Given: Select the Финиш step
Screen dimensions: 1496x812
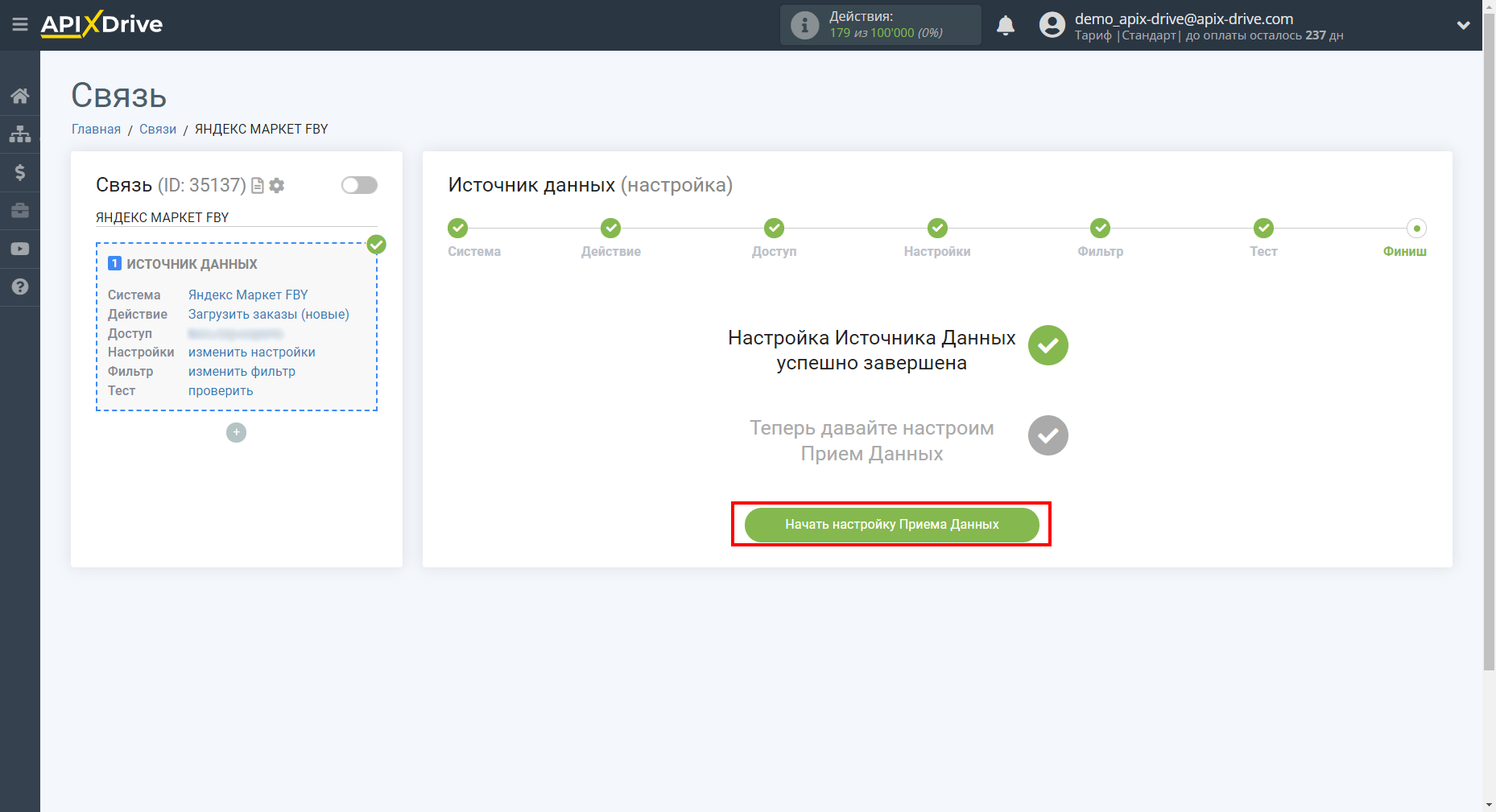Looking at the screenshot, I should pos(1416,228).
